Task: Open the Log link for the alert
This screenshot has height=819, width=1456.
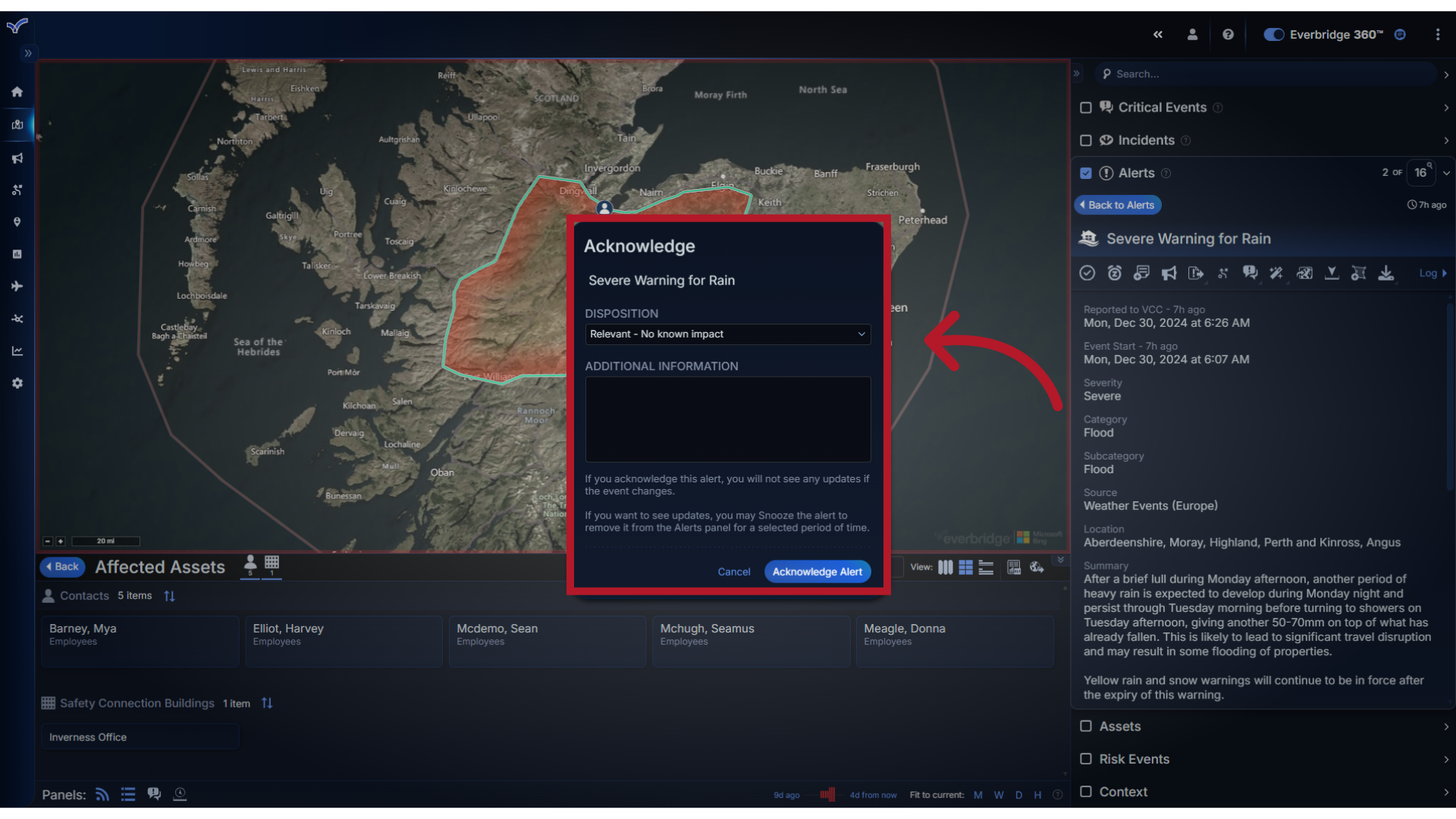Action: (x=1430, y=273)
